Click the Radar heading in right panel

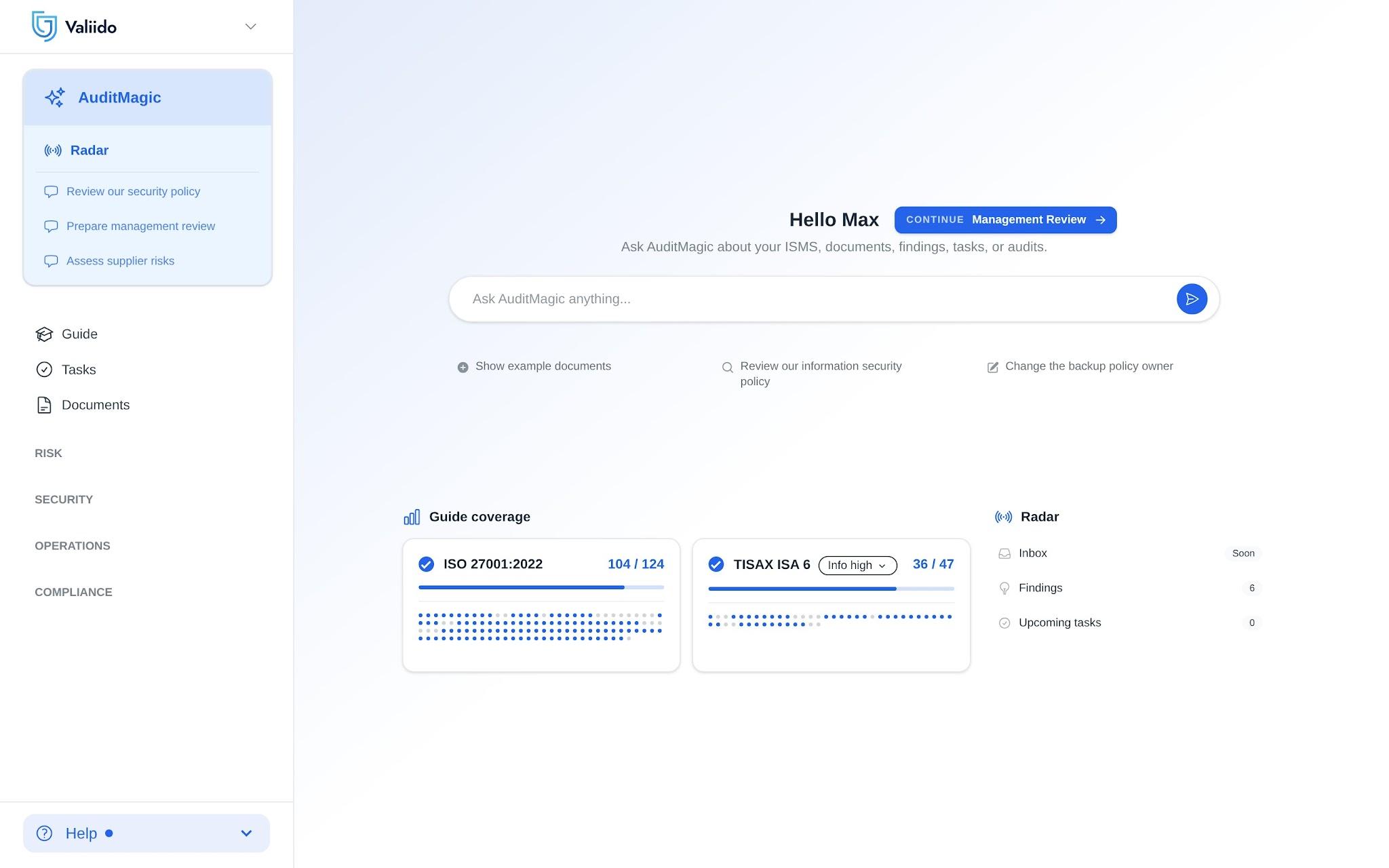coord(1040,517)
